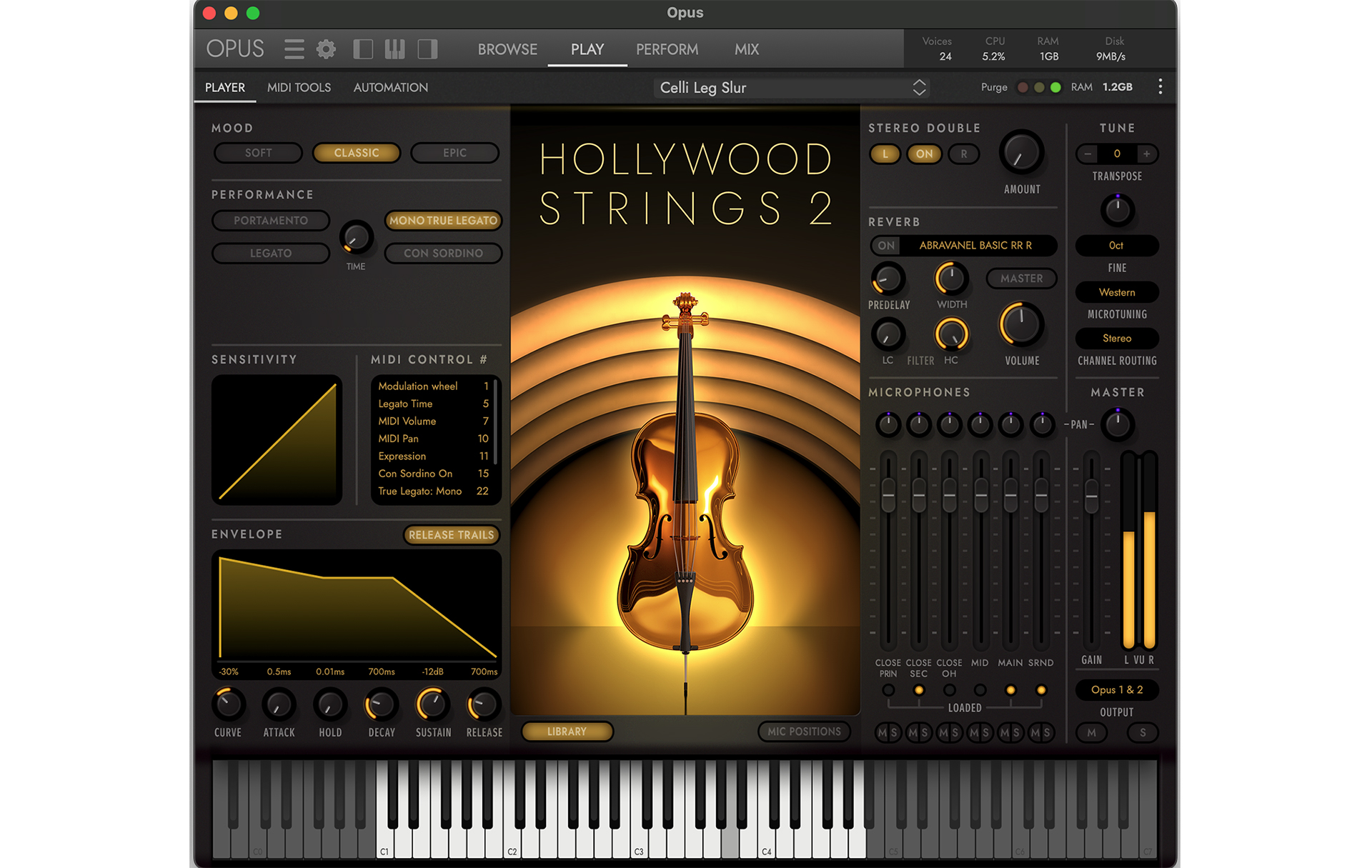The height and width of the screenshot is (868, 1372).
Task: Toggle the right sidebar panel icon
Action: 427,49
